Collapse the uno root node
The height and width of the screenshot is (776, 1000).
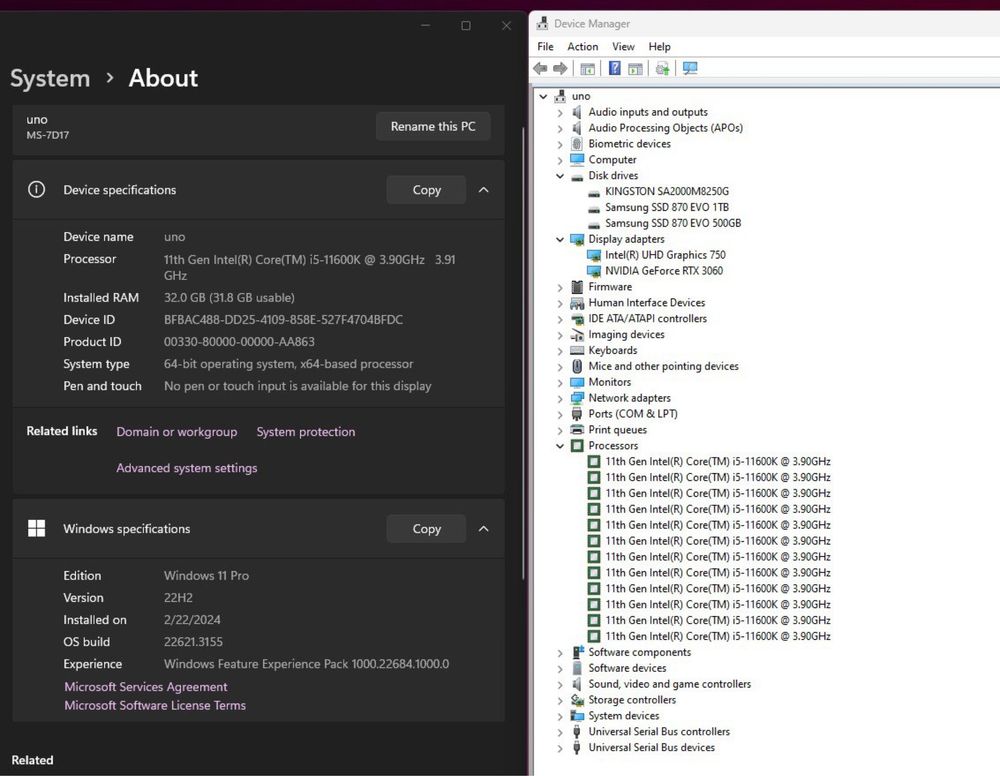(x=543, y=96)
